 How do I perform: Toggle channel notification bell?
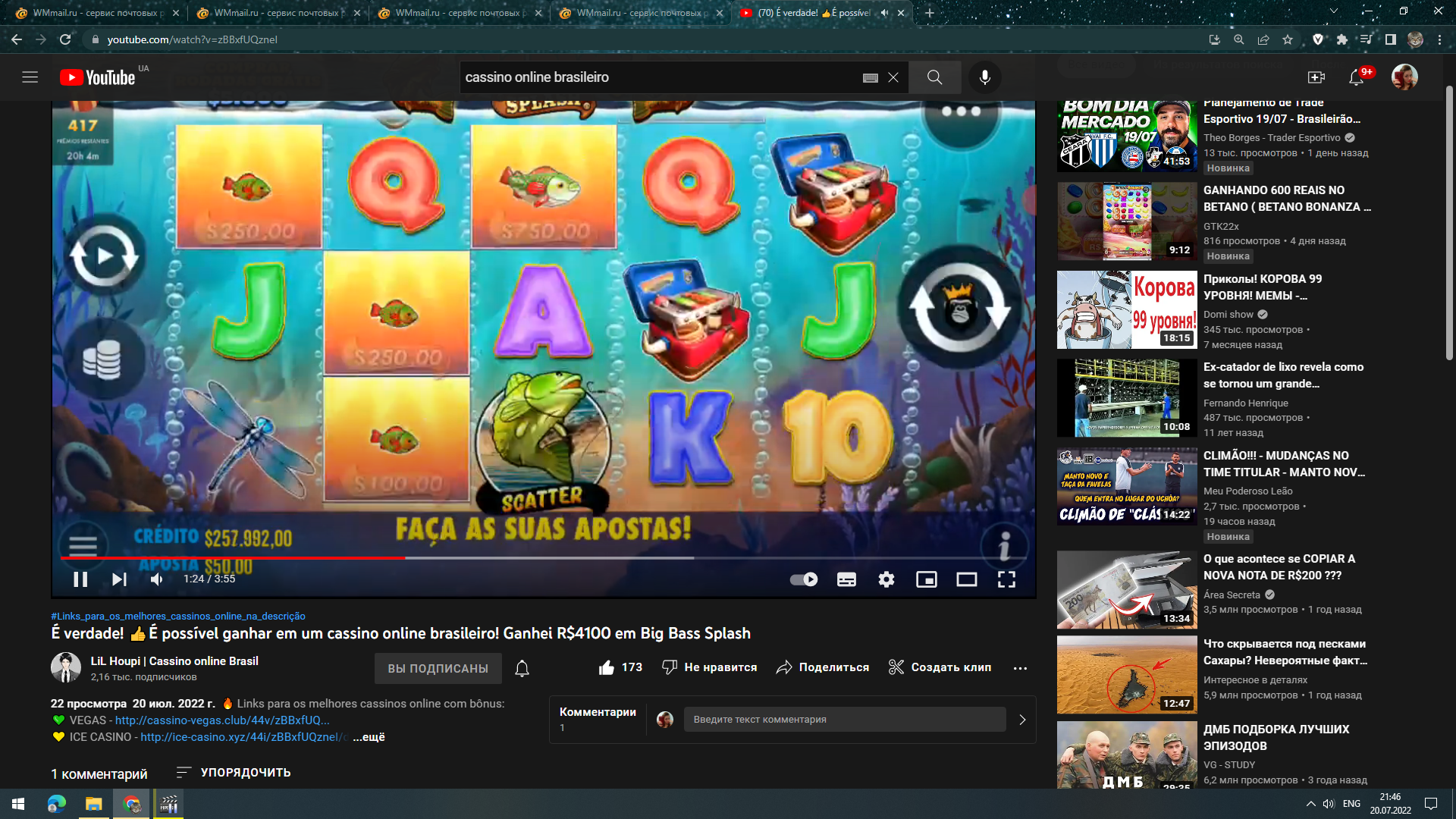522,668
